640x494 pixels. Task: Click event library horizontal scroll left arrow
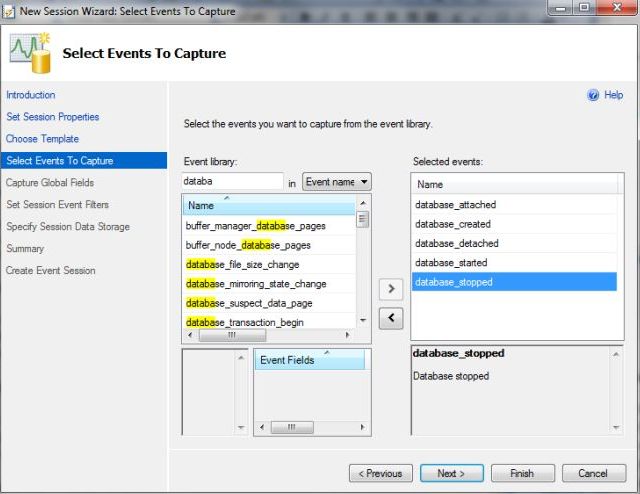tap(190, 335)
